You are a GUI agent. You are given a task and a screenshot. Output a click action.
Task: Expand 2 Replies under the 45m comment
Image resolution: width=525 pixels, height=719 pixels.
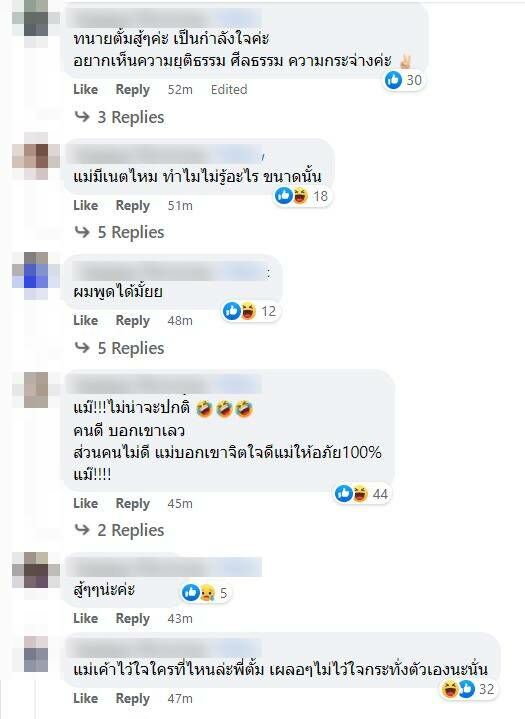120,531
